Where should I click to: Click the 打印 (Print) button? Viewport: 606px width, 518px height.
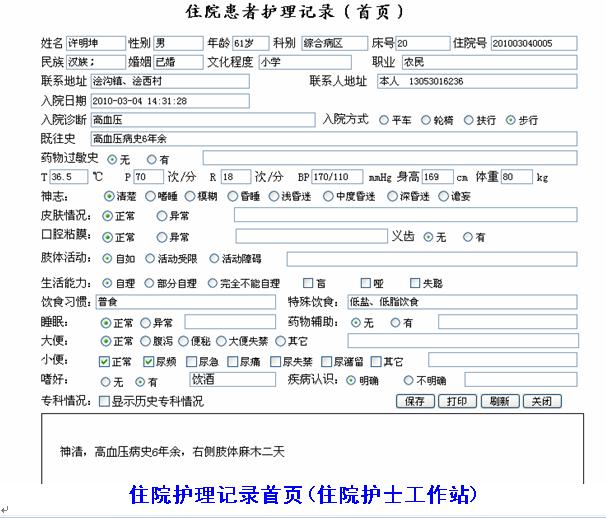click(x=456, y=401)
